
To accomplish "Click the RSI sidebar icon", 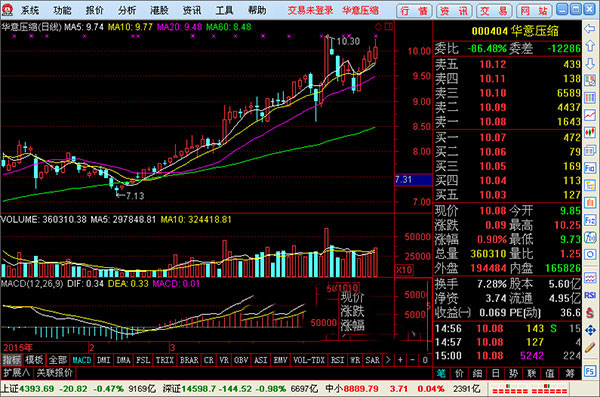I will coord(590,295).
